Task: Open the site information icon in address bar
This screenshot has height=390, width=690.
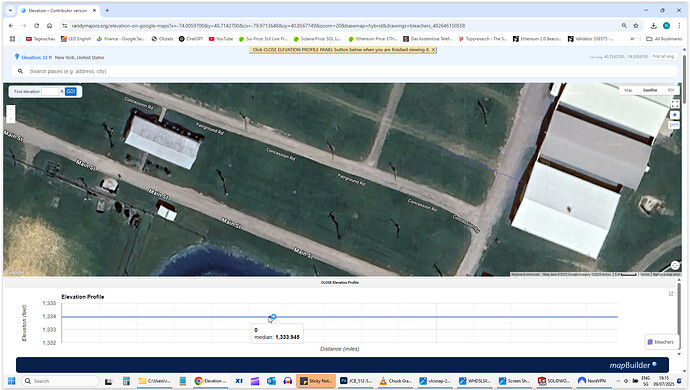Action: (x=65, y=26)
